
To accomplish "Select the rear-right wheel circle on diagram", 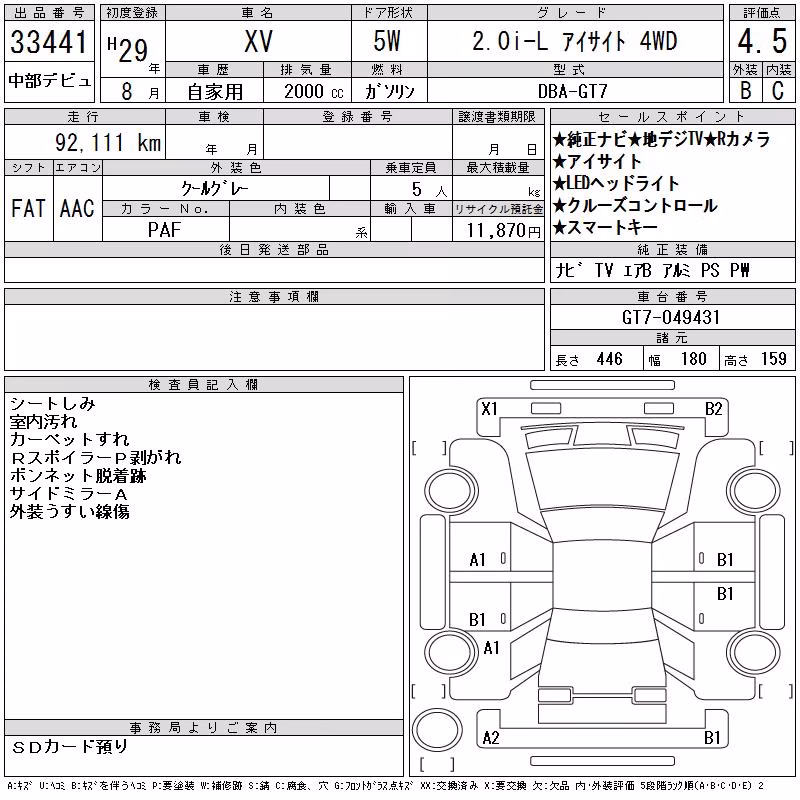I will pyautogui.click(x=755, y=652).
